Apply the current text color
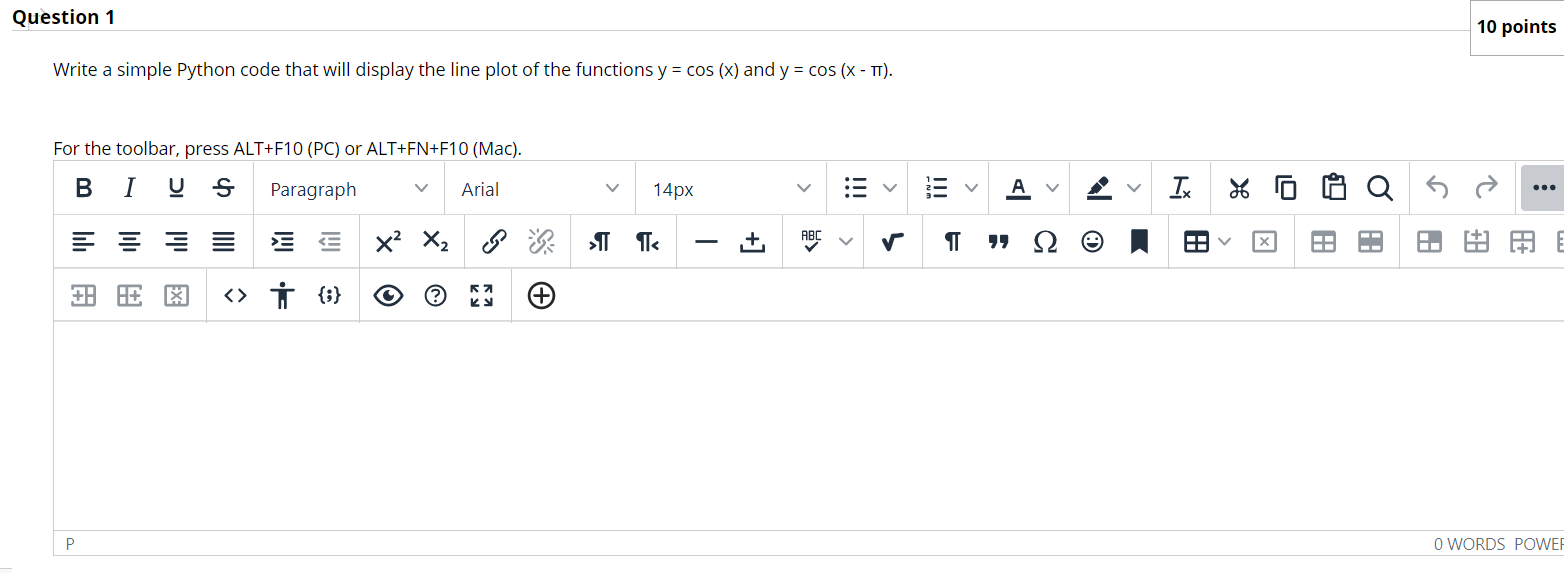This screenshot has height=573, width=1564. tap(1019, 188)
